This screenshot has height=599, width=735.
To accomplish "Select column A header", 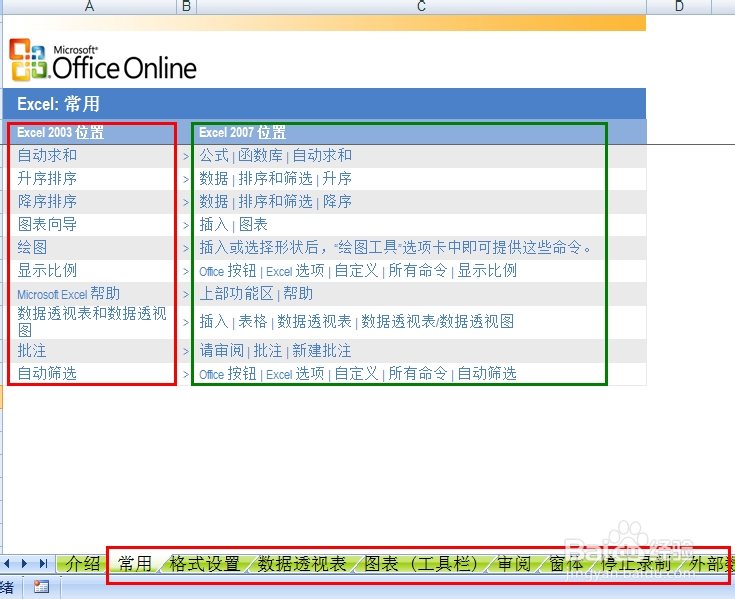I will [x=89, y=6].
